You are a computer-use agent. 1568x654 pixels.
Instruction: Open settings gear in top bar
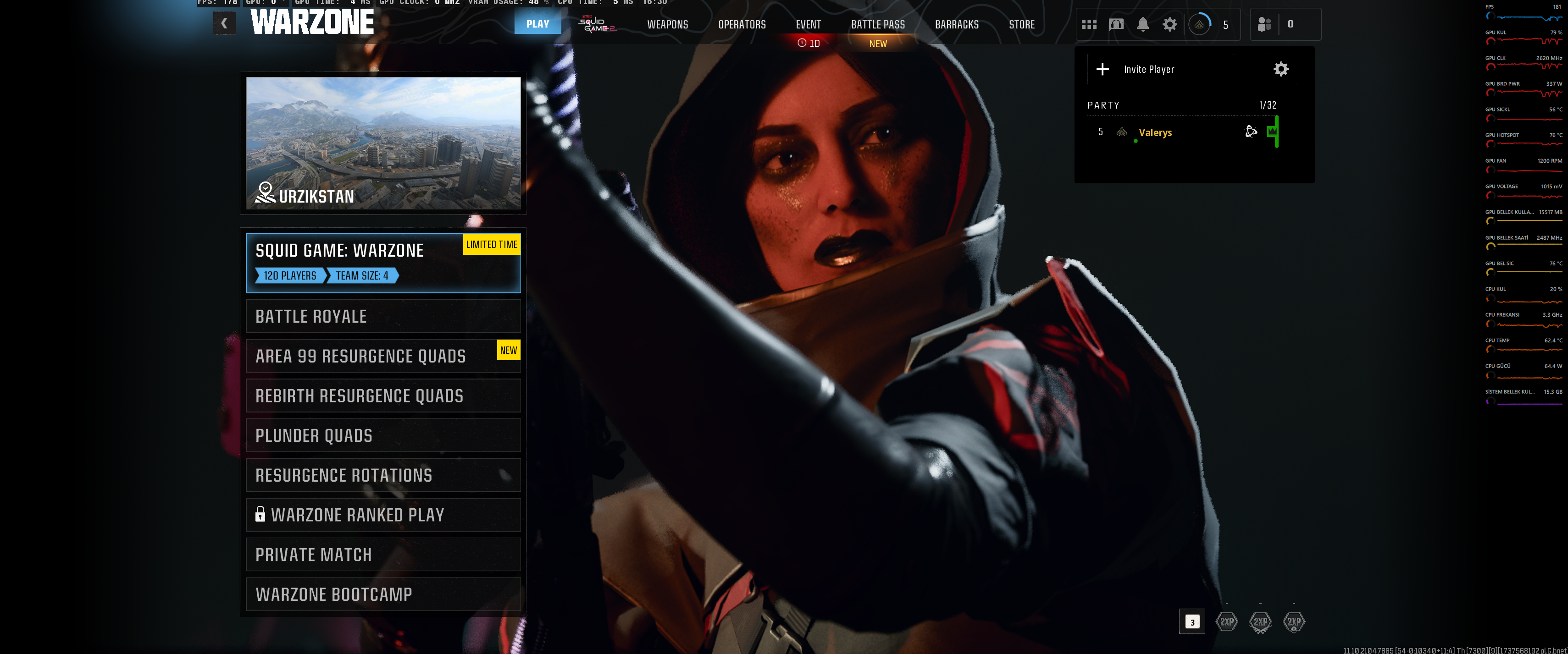pyautogui.click(x=1169, y=24)
